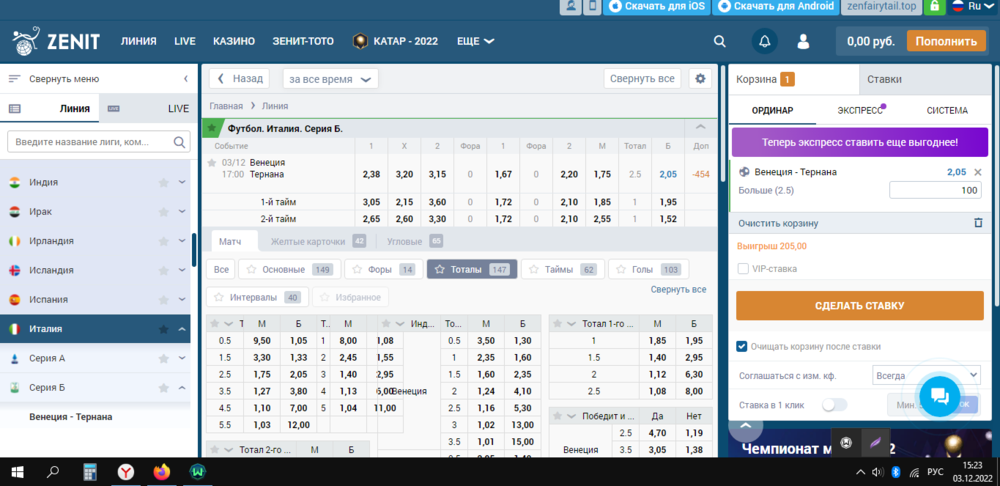Click the lock icon in the top bar
The width and height of the screenshot is (1000, 486).
[934, 6]
